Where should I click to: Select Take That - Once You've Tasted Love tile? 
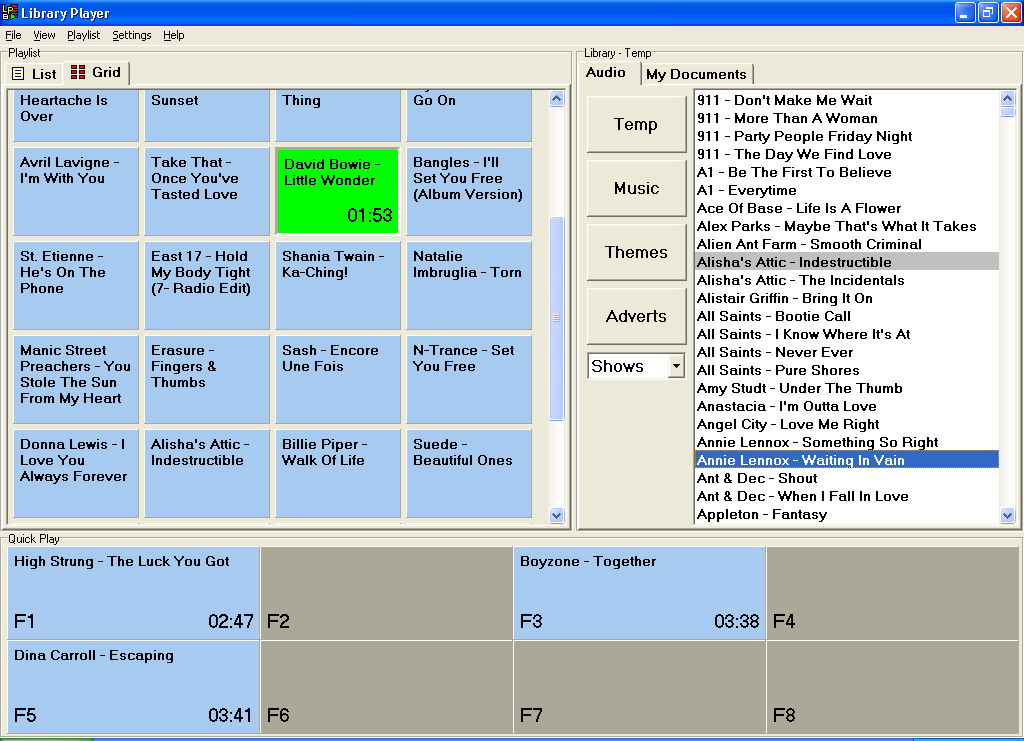206,191
